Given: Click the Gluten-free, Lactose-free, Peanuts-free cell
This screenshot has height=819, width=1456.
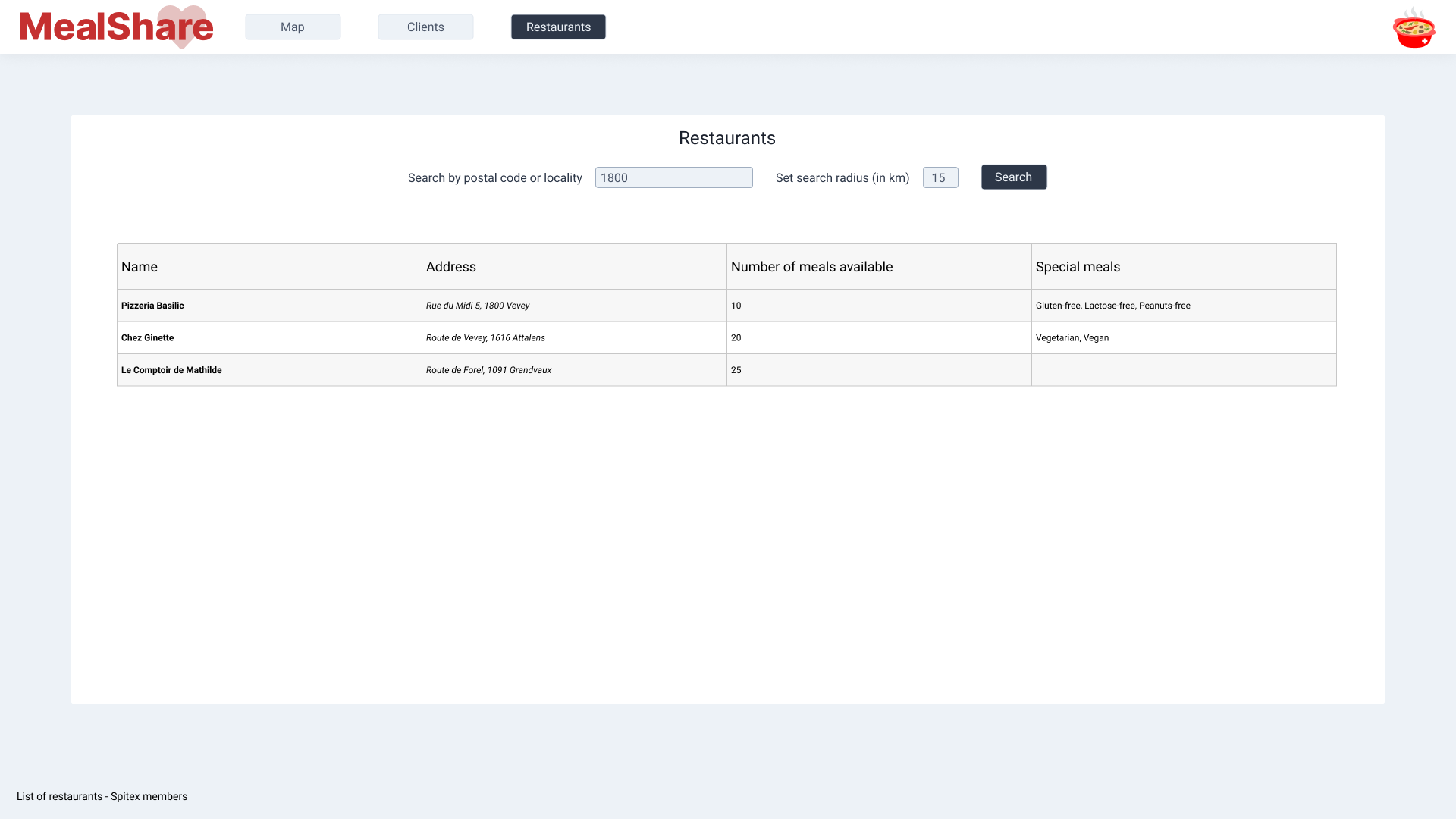Looking at the screenshot, I should click(x=1112, y=306).
